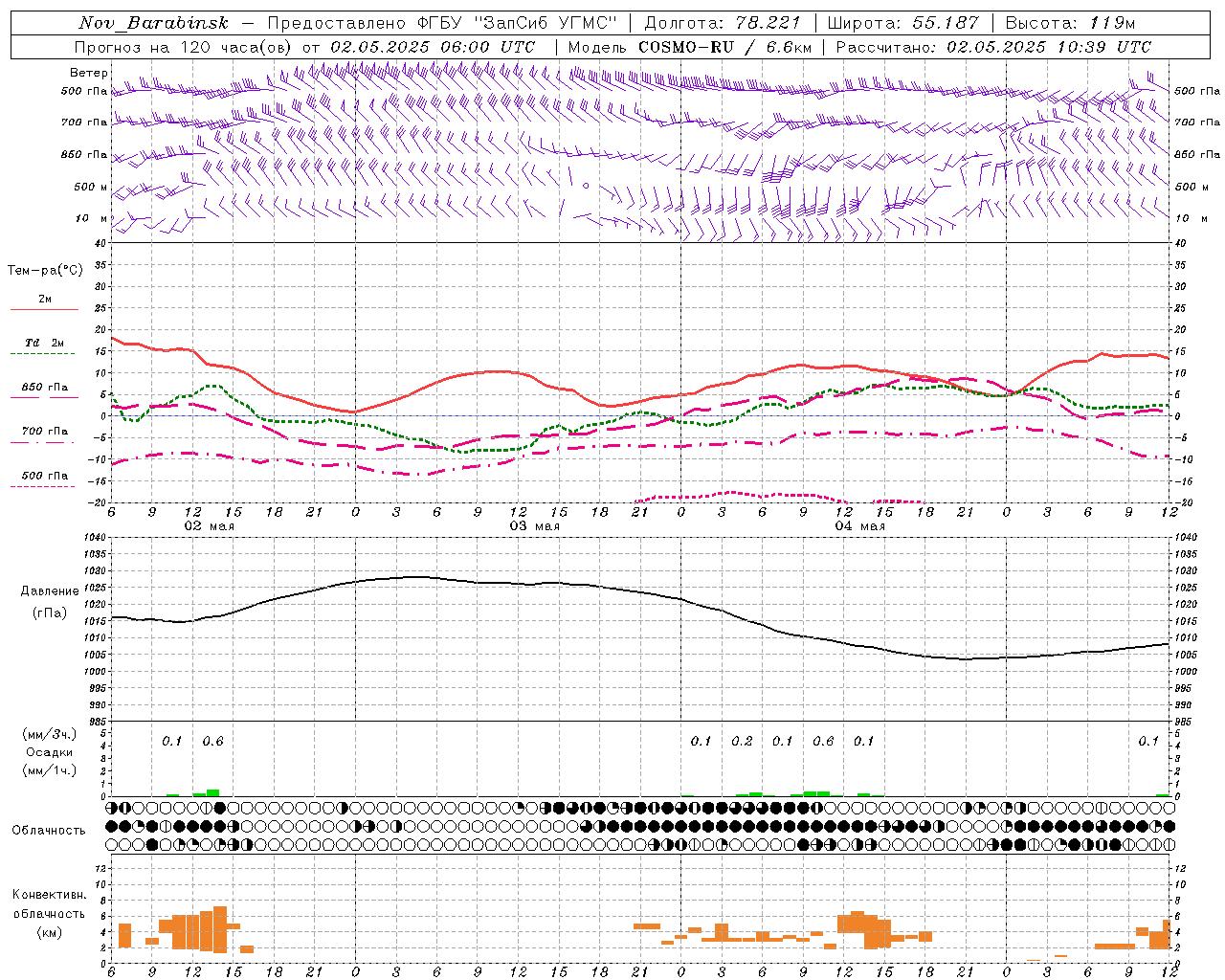Click the 'Широта: 55.187' latitude value
This screenshot has width=1225, height=980.
click(x=903, y=23)
